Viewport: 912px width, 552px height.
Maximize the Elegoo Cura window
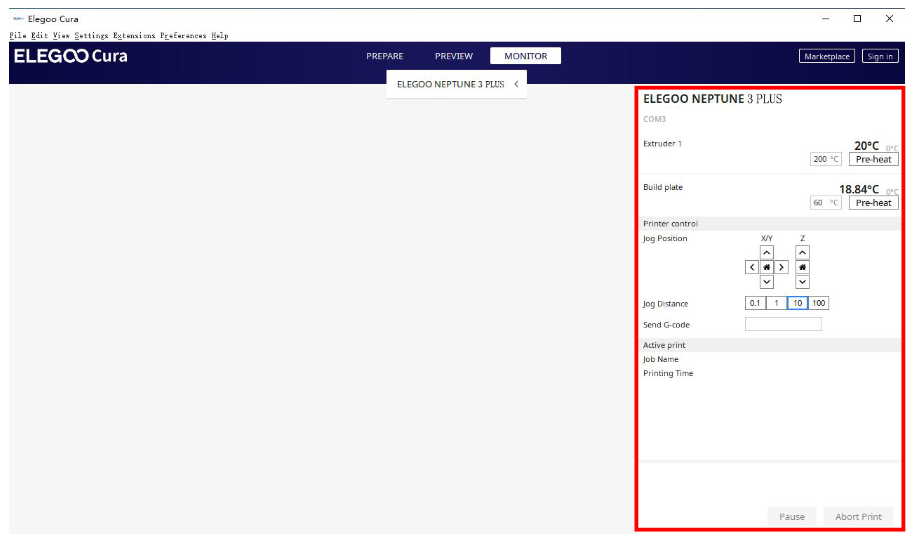pyautogui.click(x=857, y=19)
